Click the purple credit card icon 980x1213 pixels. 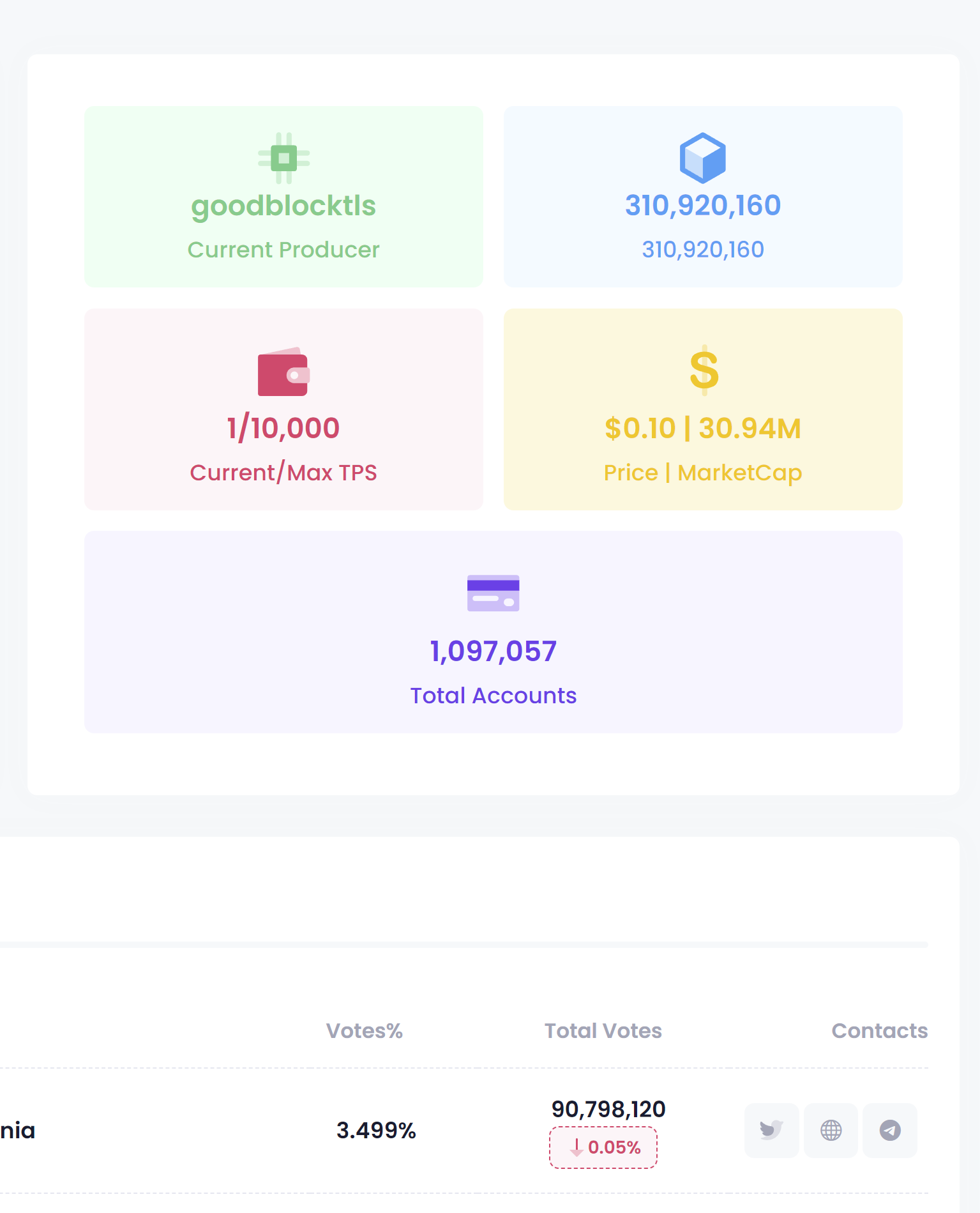pos(493,593)
